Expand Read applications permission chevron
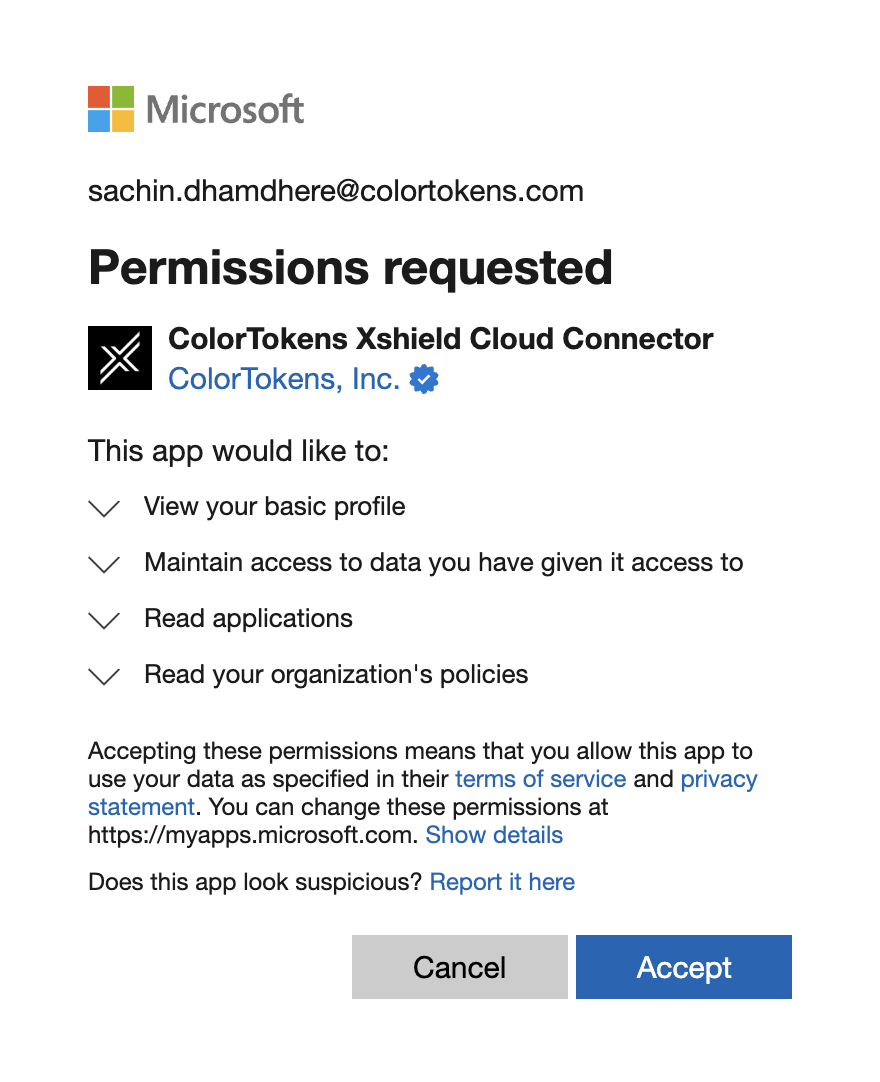 pyautogui.click(x=104, y=620)
